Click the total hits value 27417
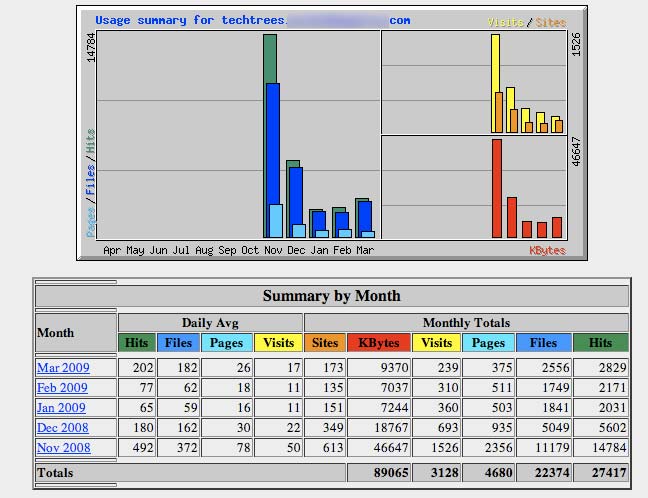Image resolution: width=648 pixels, height=498 pixels. click(600, 471)
